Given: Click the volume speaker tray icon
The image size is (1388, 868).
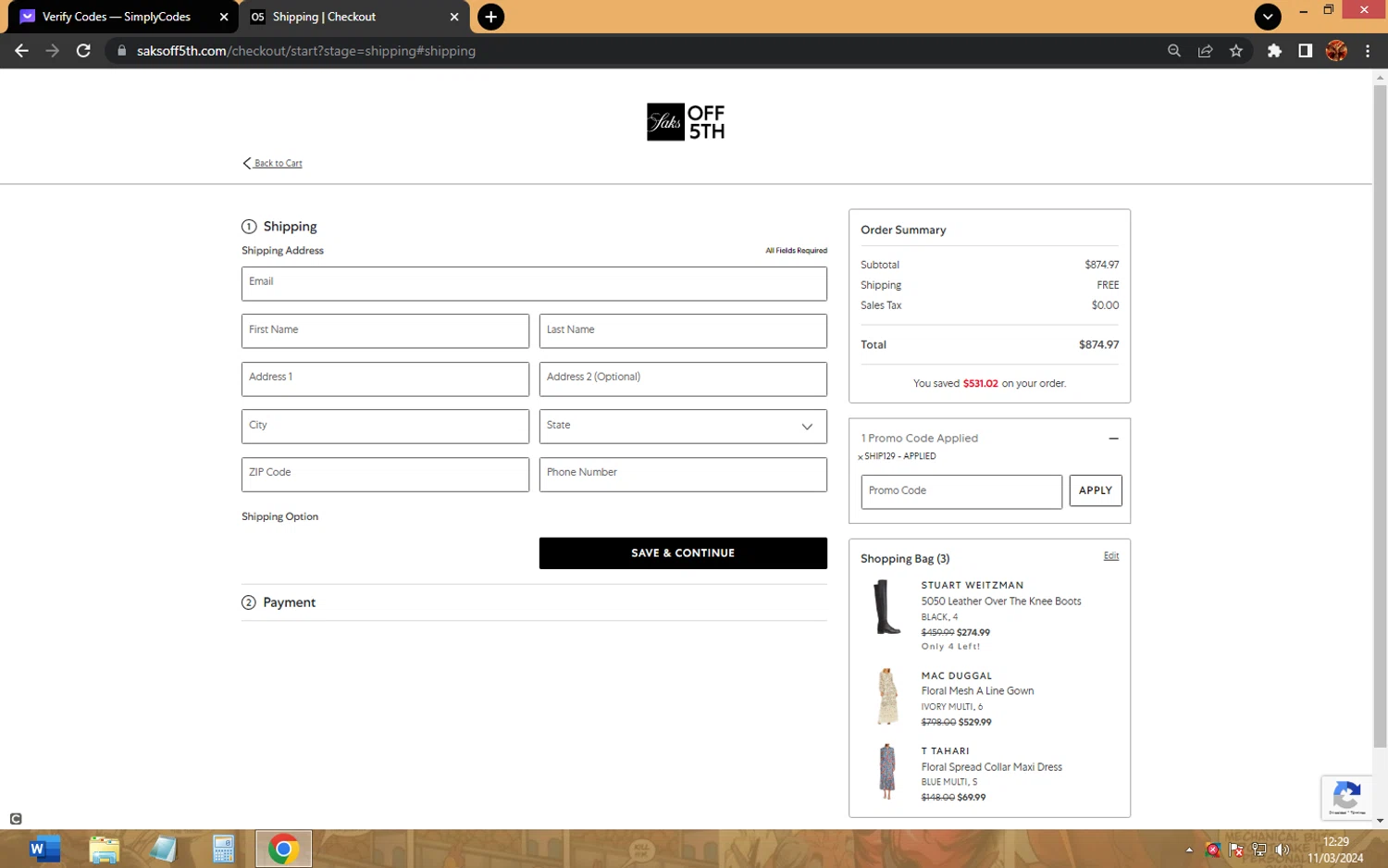Looking at the screenshot, I should coord(1282,849).
